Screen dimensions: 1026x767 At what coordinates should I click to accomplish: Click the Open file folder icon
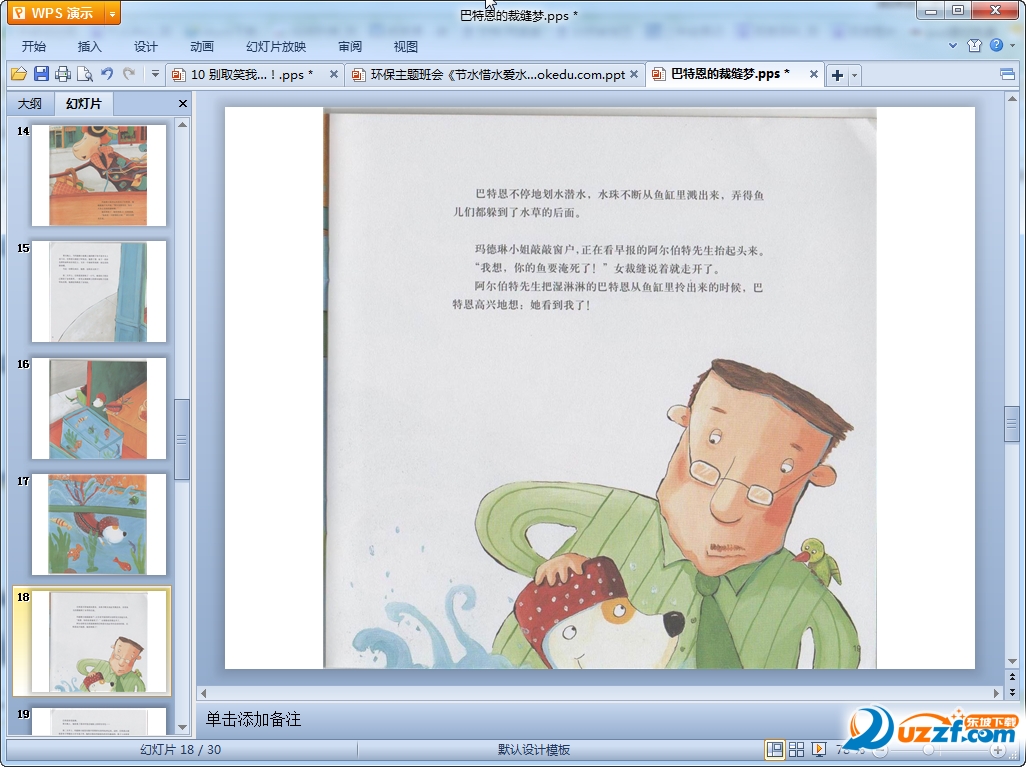(x=19, y=74)
